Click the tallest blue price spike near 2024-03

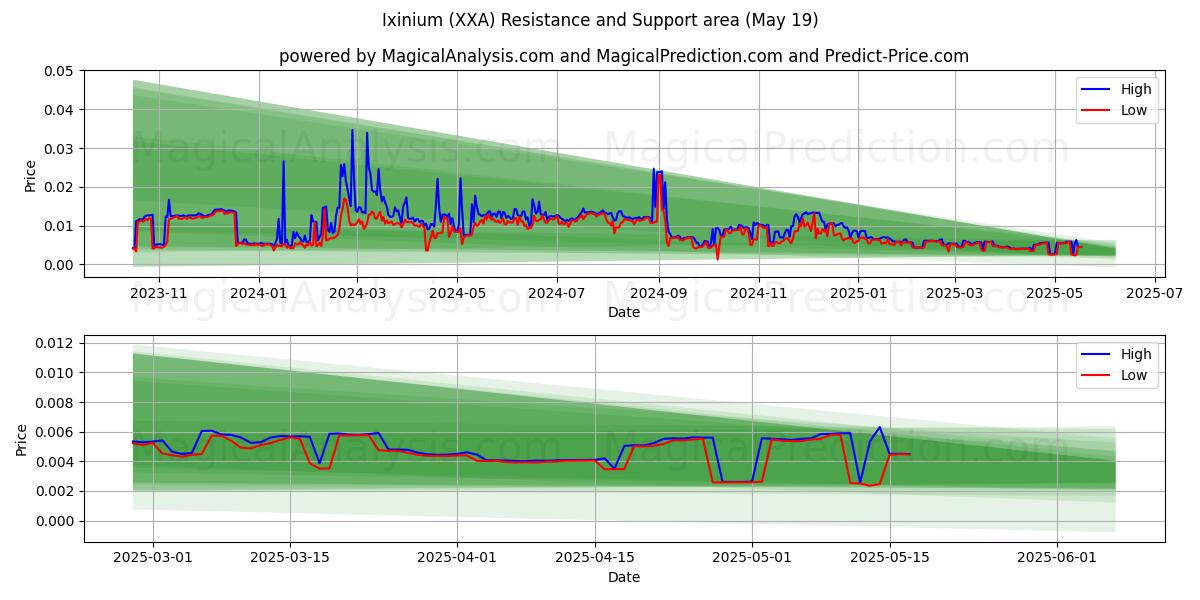(x=352, y=130)
